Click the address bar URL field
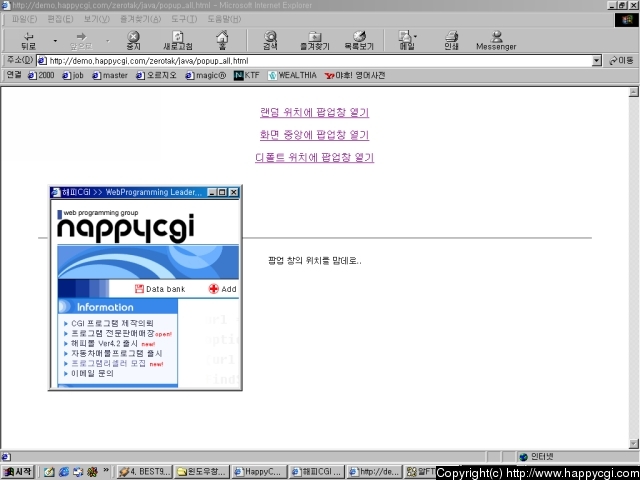Viewport: 640px width, 480px height. pos(314,61)
